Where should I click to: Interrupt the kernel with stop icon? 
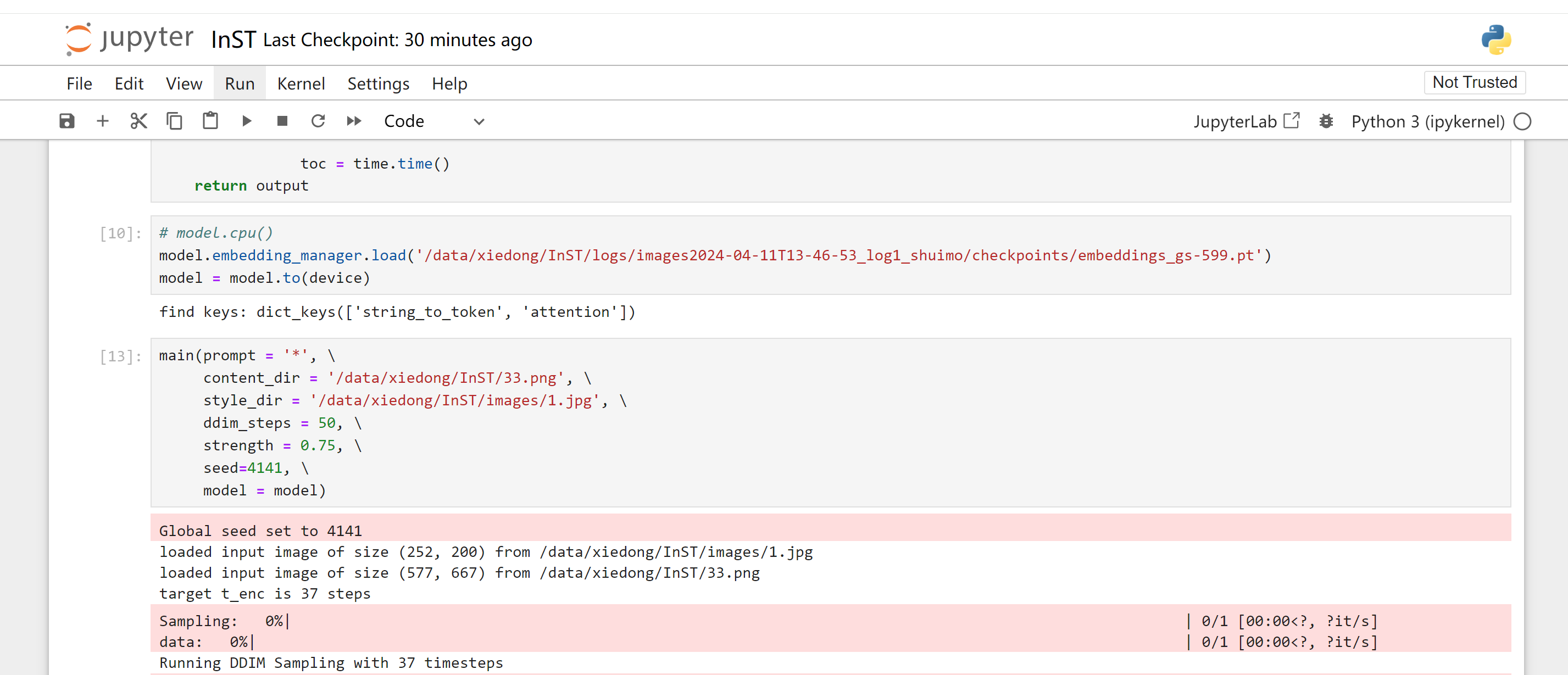coord(282,121)
